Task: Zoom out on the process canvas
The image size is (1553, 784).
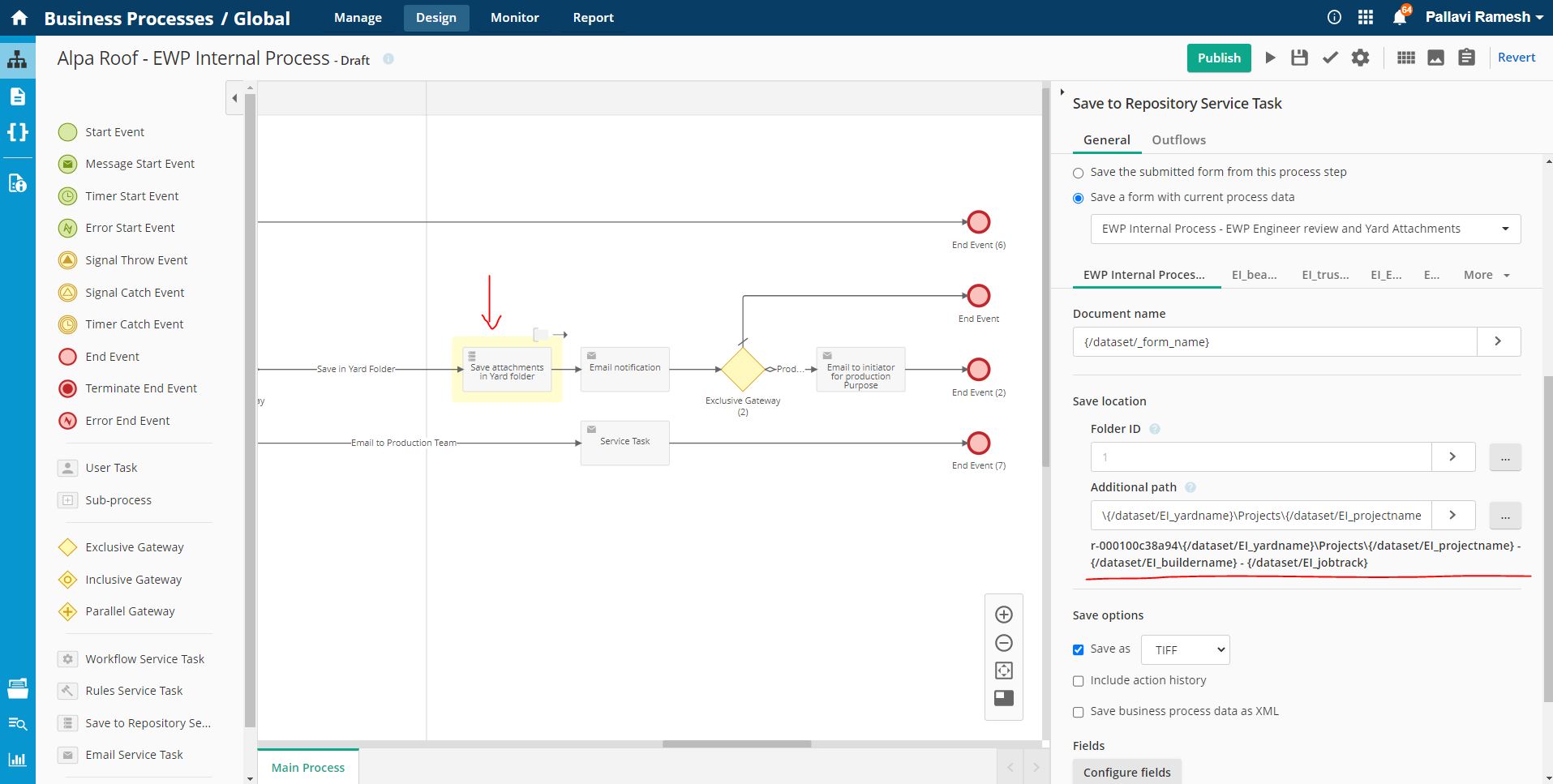Action: click(x=1003, y=643)
